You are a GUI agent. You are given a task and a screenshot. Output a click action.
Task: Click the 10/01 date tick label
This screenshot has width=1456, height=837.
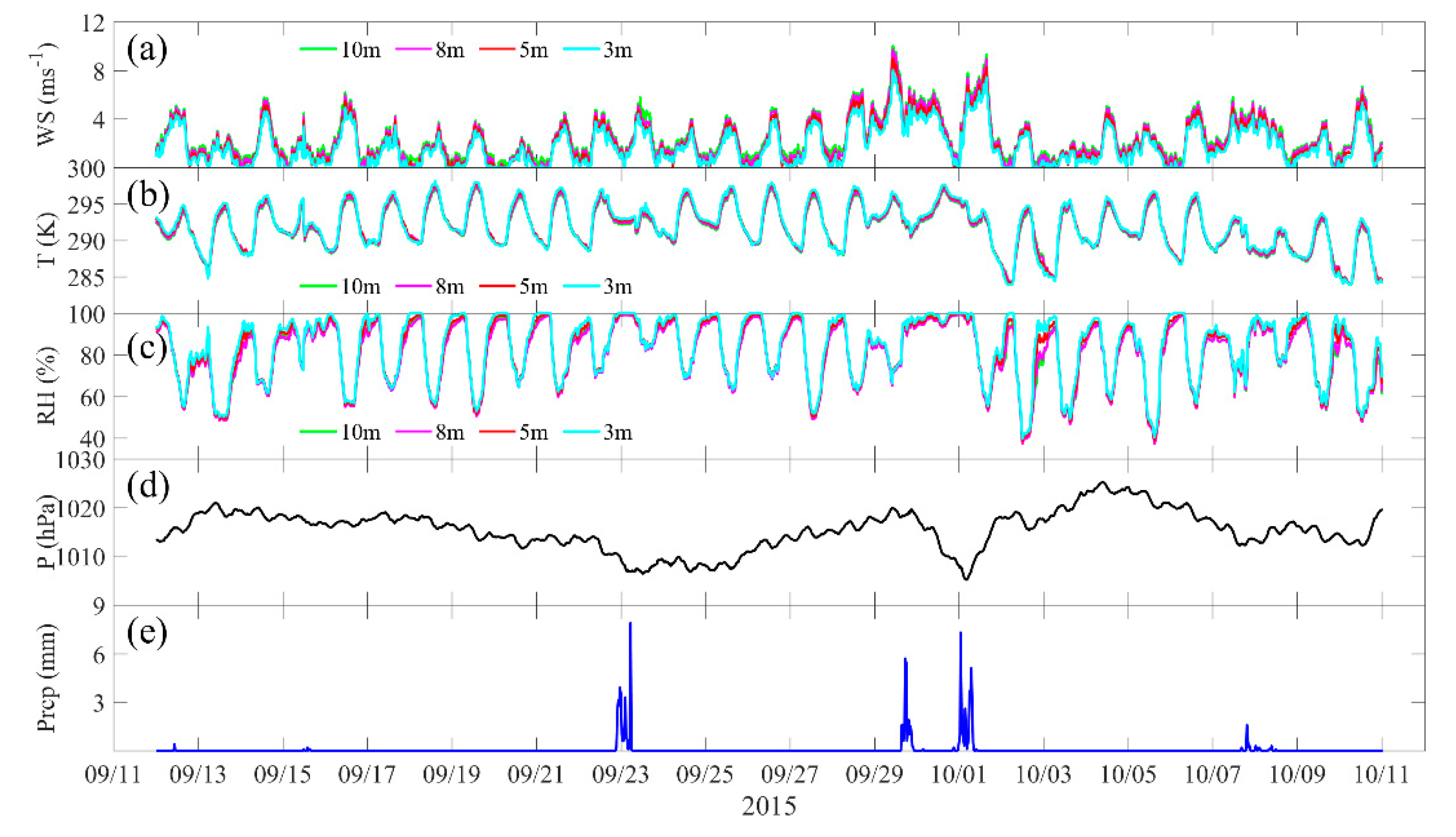click(x=959, y=775)
